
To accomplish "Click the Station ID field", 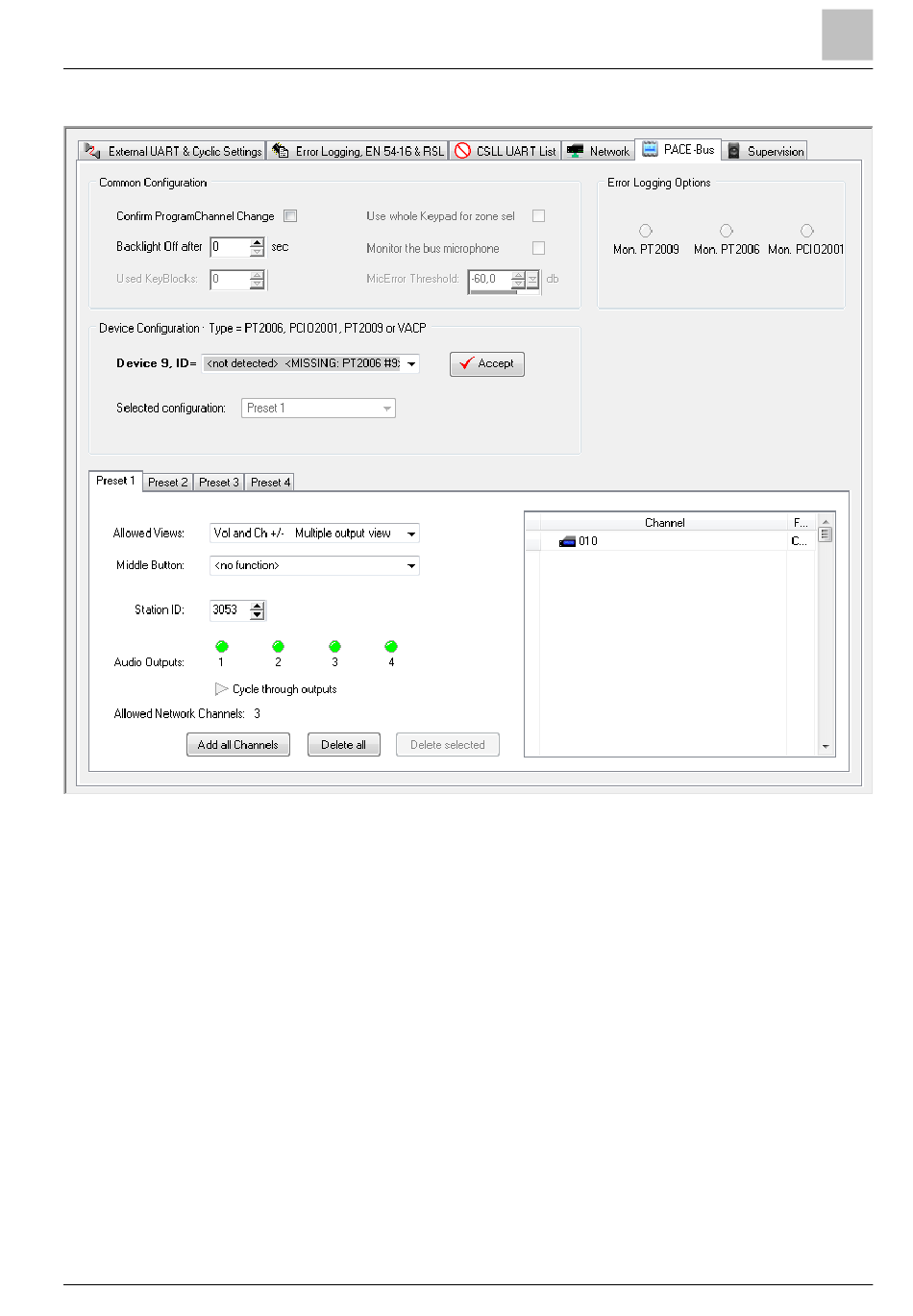I will coord(230,609).
